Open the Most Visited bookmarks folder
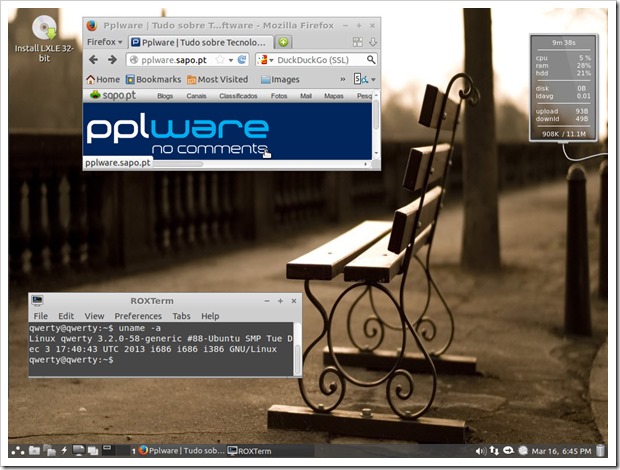This screenshot has height=470, width=620. pyautogui.click(x=217, y=79)
